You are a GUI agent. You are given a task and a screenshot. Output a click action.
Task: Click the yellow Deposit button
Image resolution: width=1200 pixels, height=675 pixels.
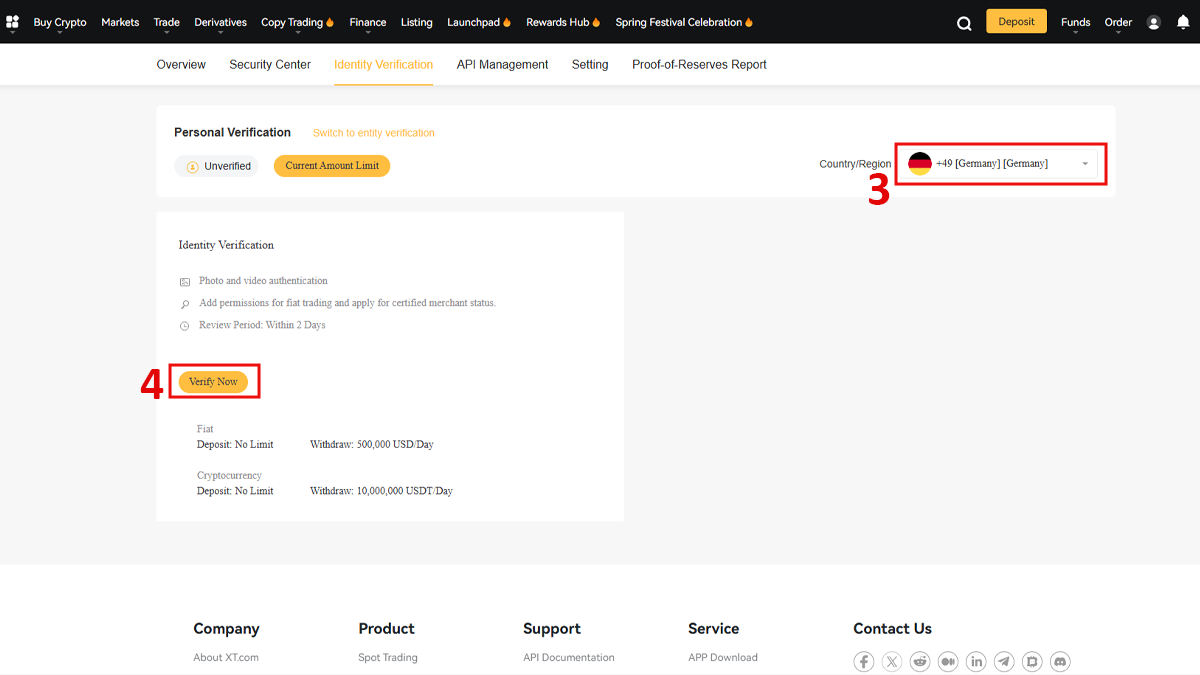tap(1016, 21)
